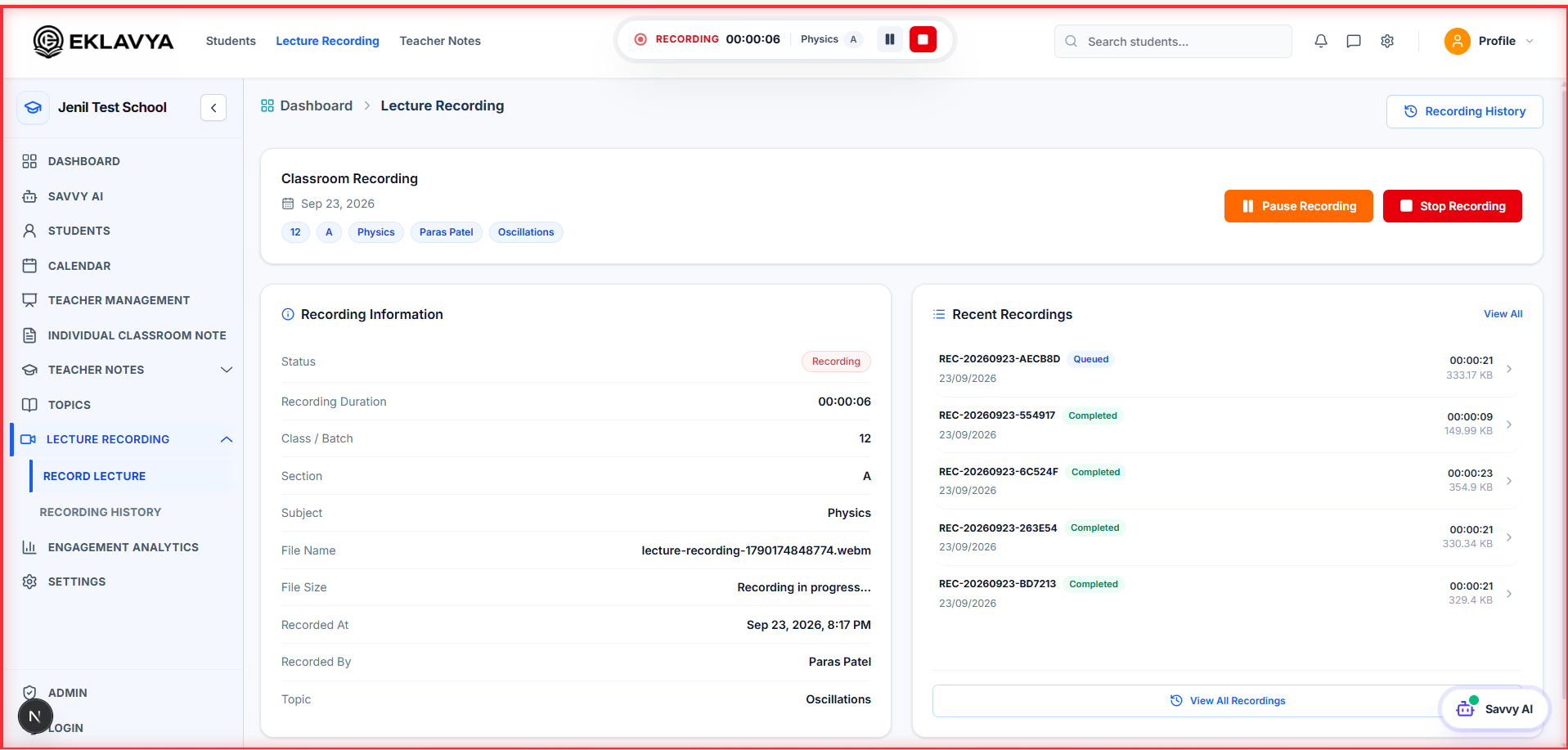The width and height of the screenshot is (1568, 750).
Task: Open recording REC-20260923-263E54
Action: (997, 528)
